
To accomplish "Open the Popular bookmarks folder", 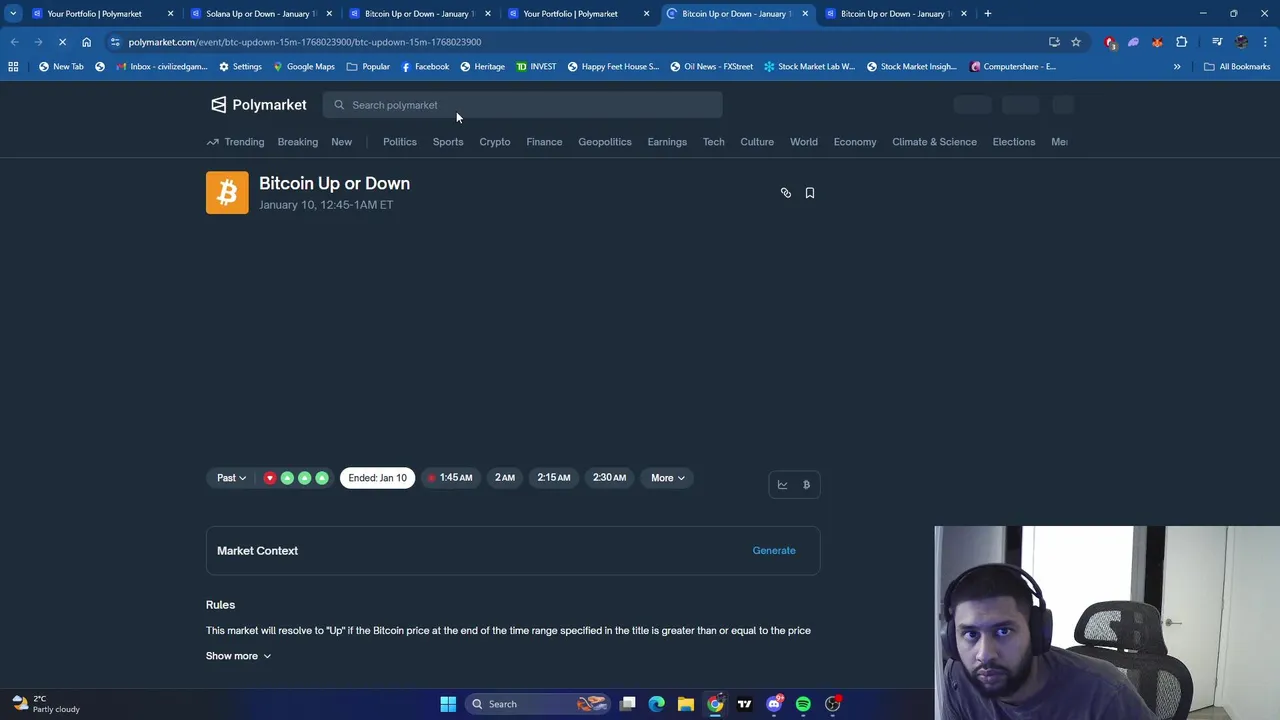I will click(x=368, y=67).
